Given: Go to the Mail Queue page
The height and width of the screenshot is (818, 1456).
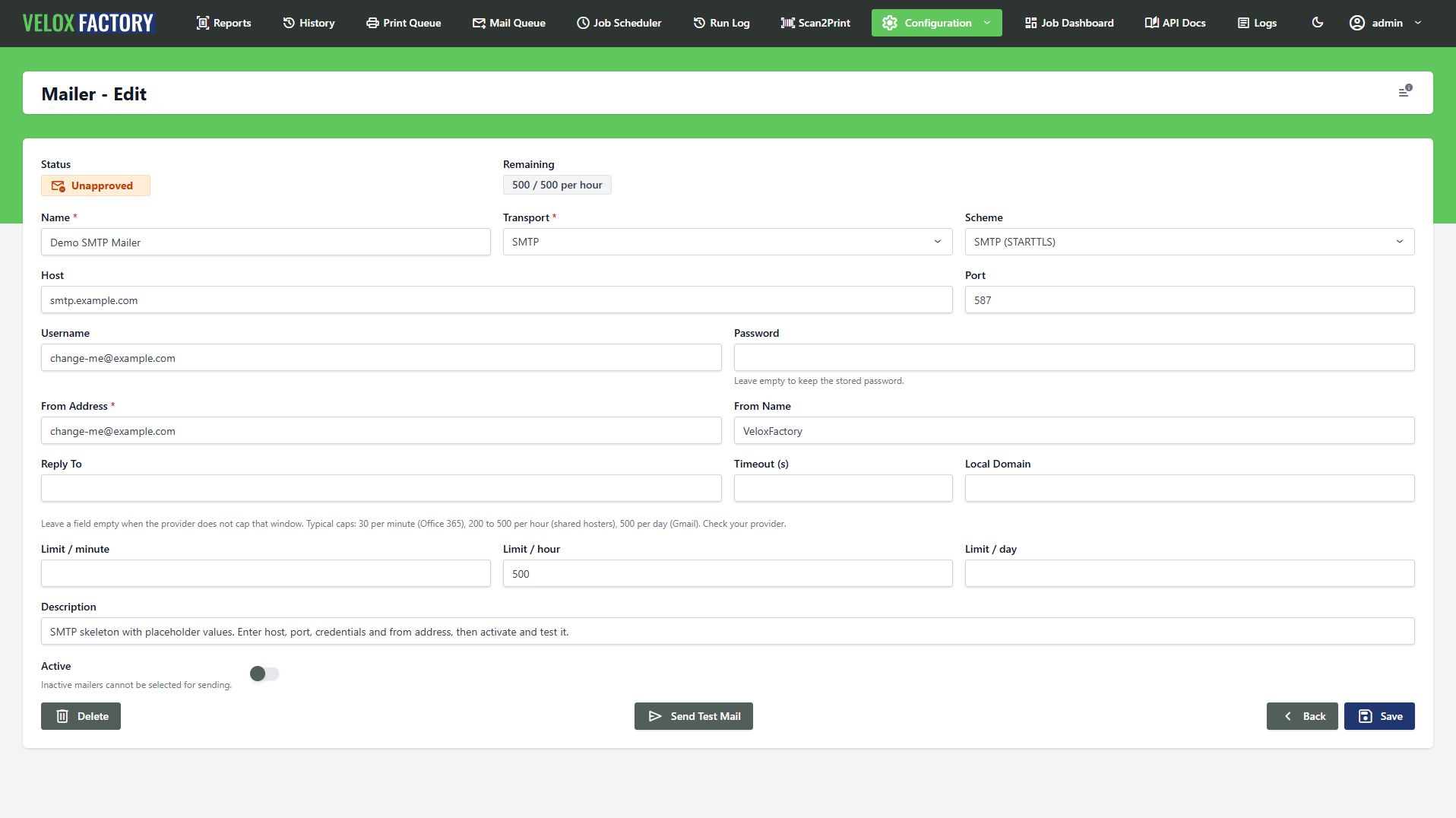Looking at the screenshot, I should tap(508, 23).
